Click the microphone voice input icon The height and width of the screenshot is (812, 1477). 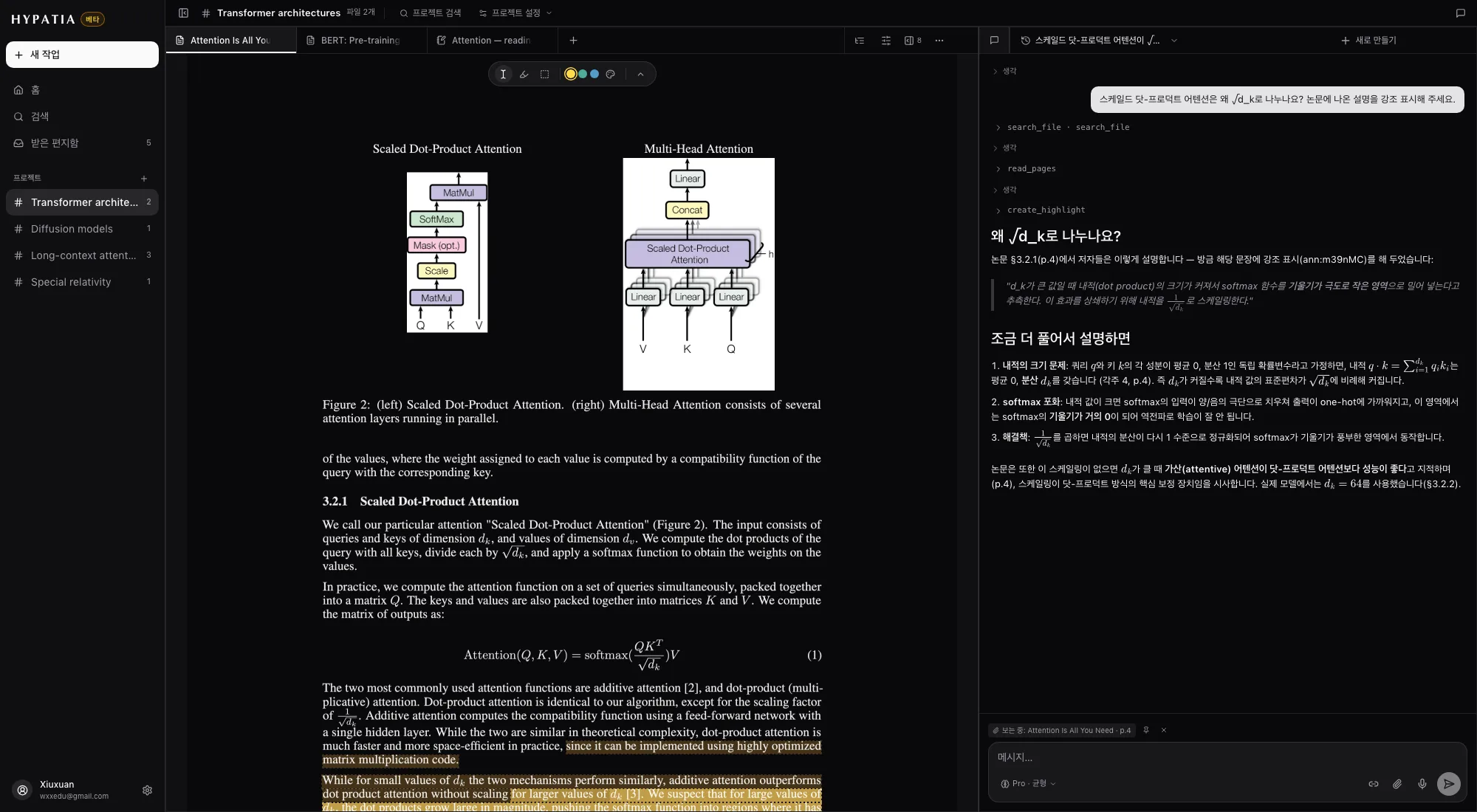point(1422,784)
